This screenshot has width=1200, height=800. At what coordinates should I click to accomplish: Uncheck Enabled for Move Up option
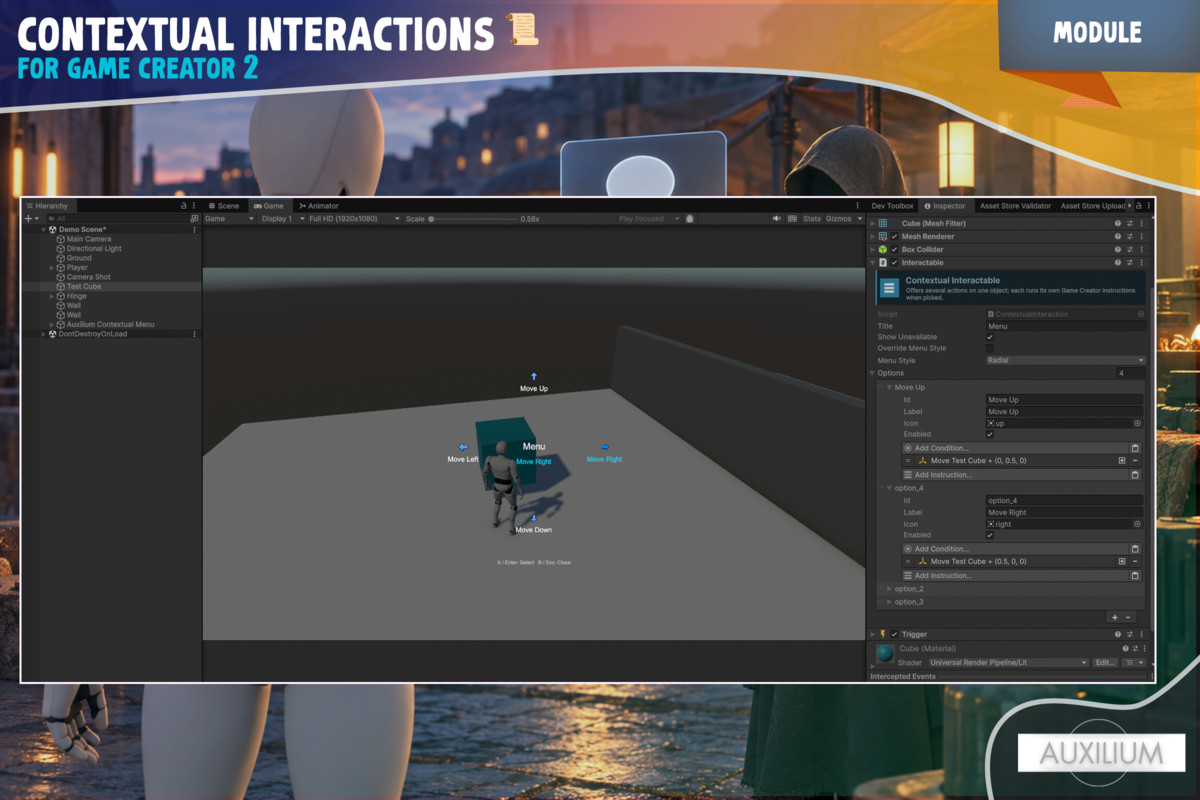tap(990, 434)
